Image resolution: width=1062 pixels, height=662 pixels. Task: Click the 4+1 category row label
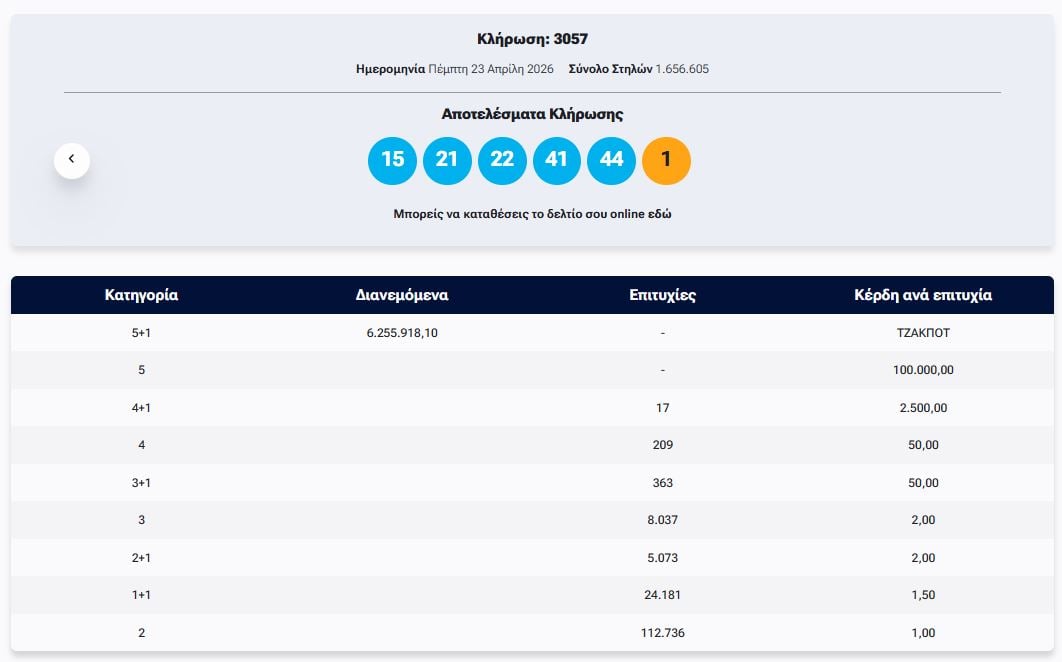pyautogui.click(x=141, y=408)
